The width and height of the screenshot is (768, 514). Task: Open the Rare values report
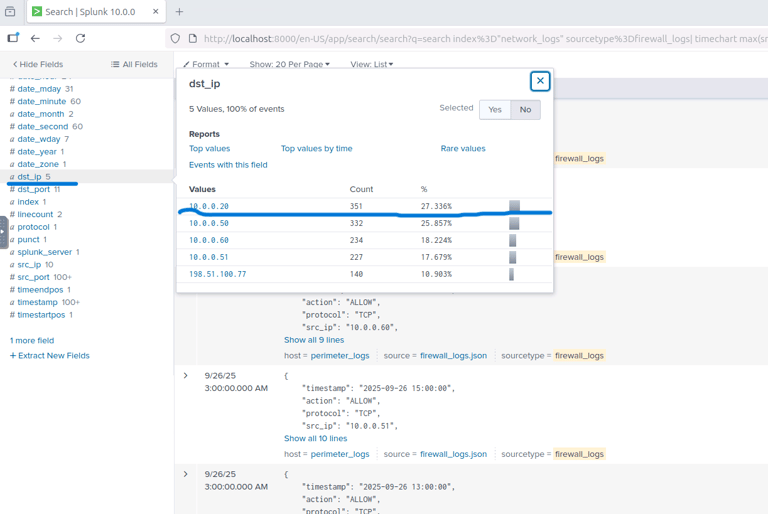click(463, 148)
